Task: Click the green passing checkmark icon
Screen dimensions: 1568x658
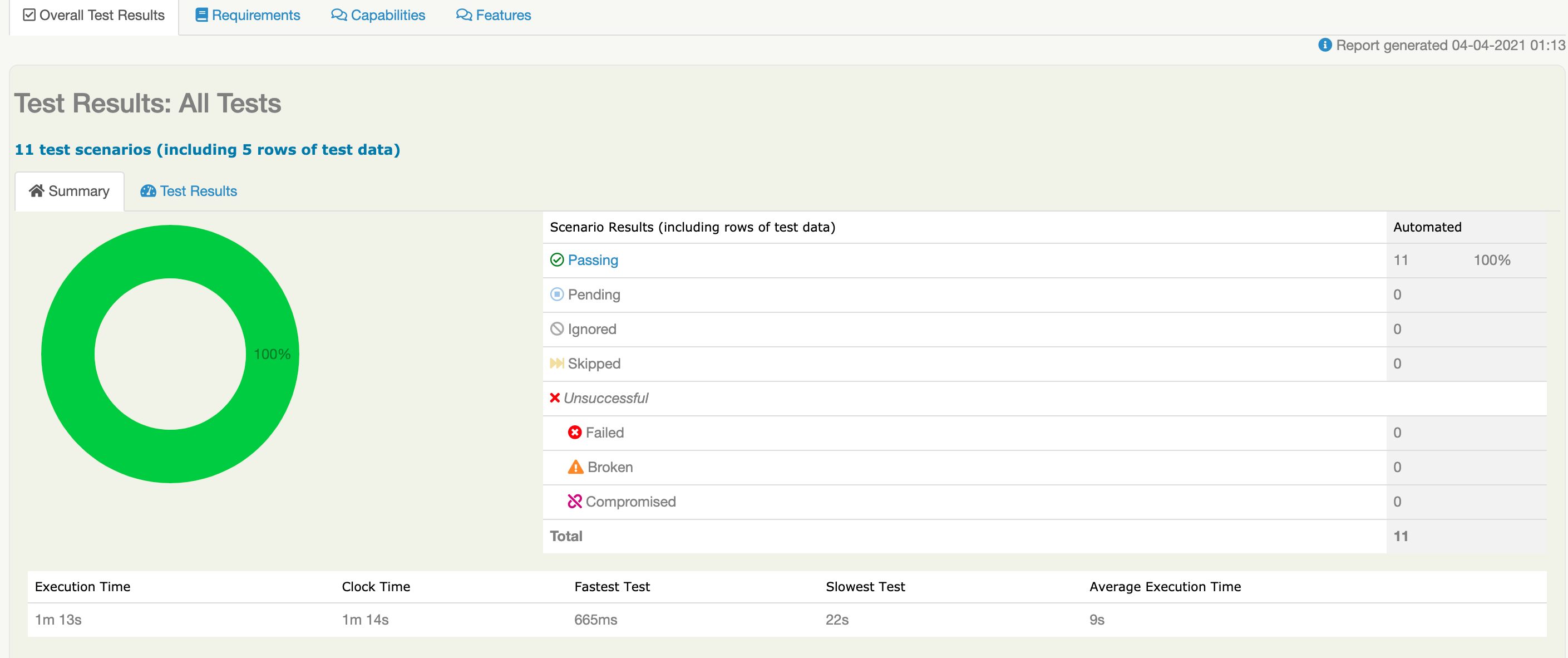Action: point(556,260)
